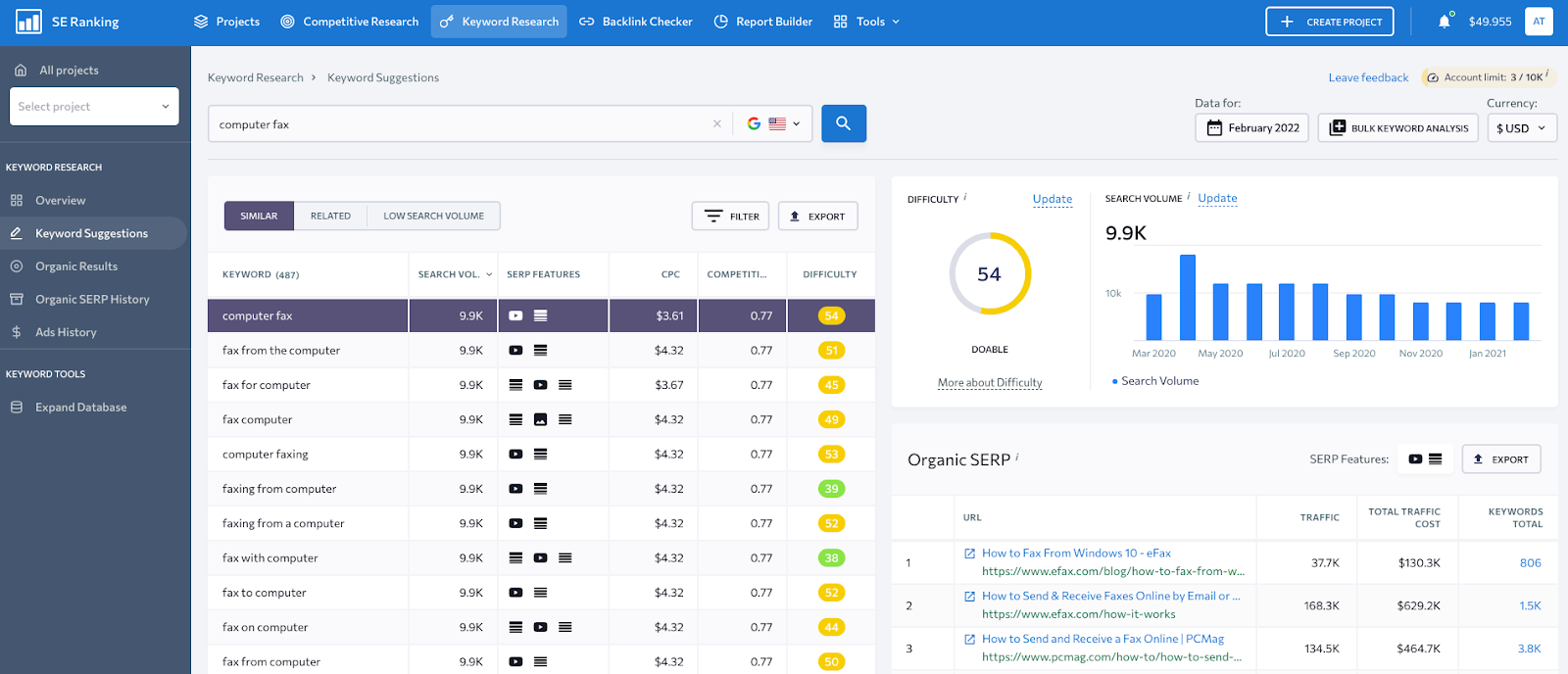The width and height of the screenshot is (1568, 674).
Task: Switch to Related keywords view
Action: point(330,217)
